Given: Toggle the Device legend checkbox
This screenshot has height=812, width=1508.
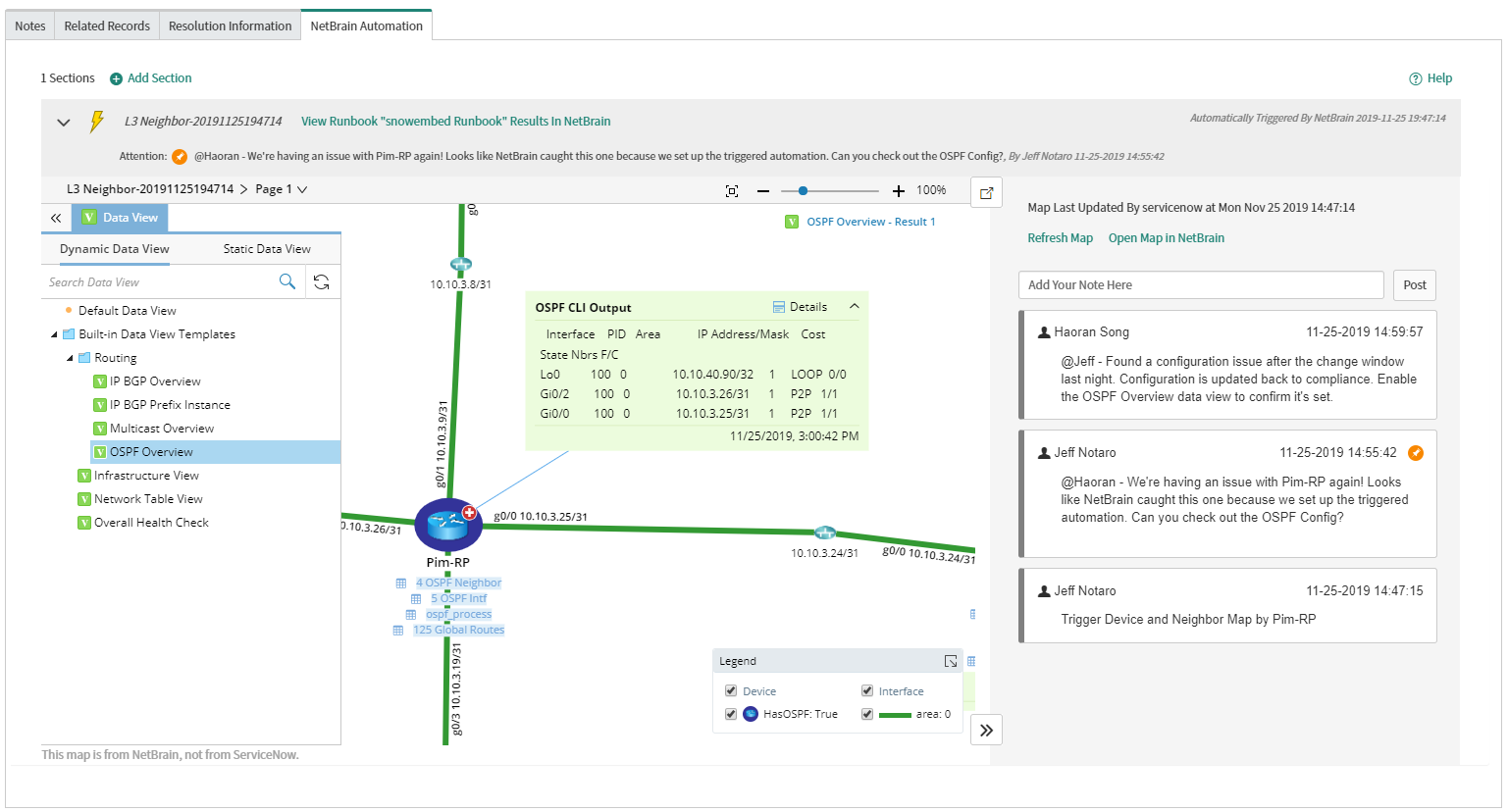Looking at the screenshot, I should (731, 690).
